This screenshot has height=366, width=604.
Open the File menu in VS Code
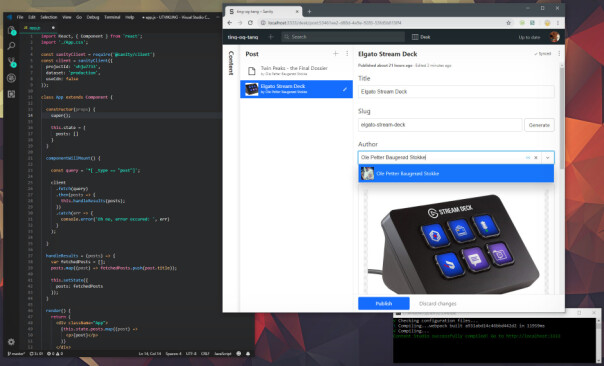click(20, 17)
